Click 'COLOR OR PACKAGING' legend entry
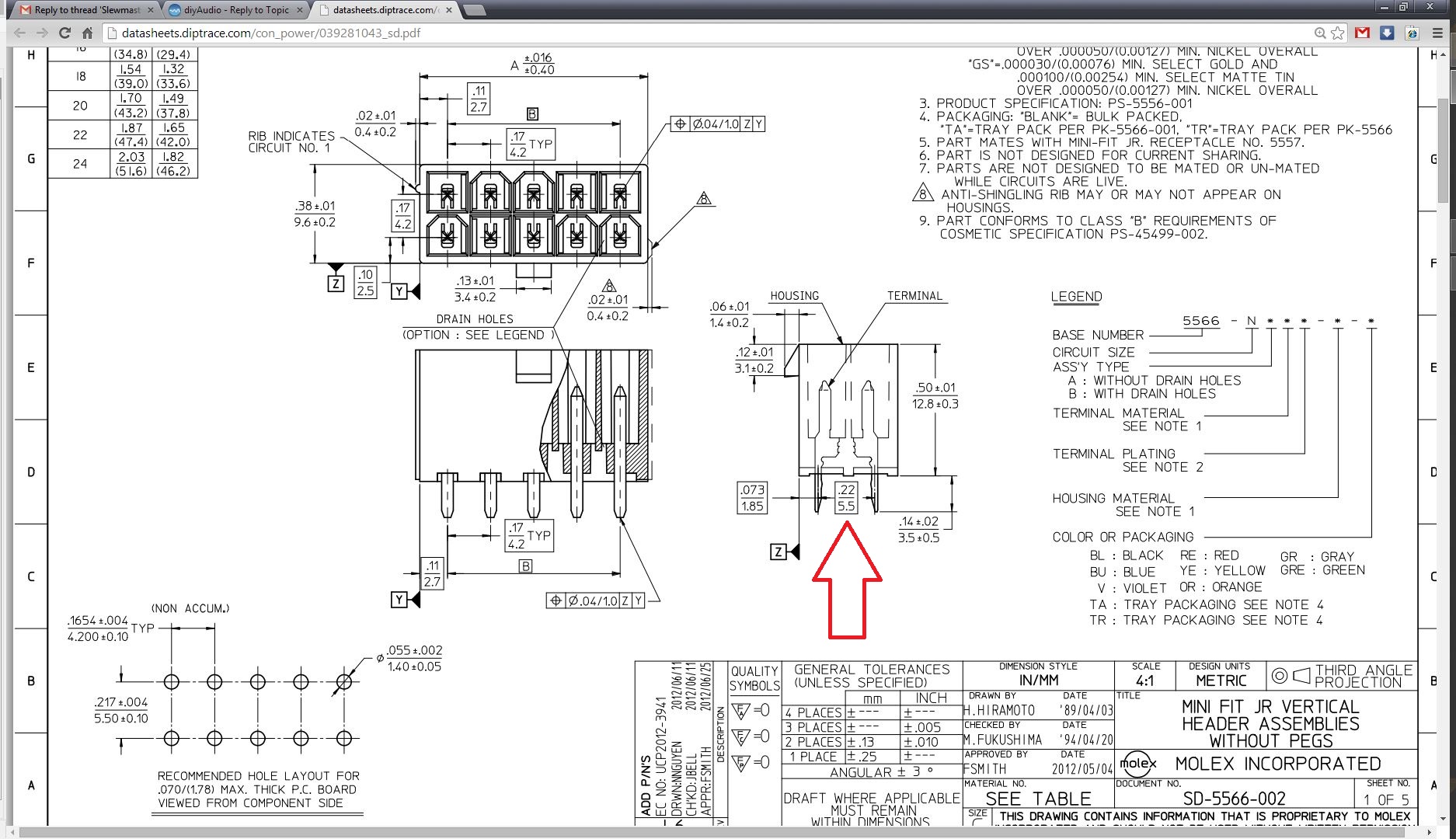 point(1123,537)
